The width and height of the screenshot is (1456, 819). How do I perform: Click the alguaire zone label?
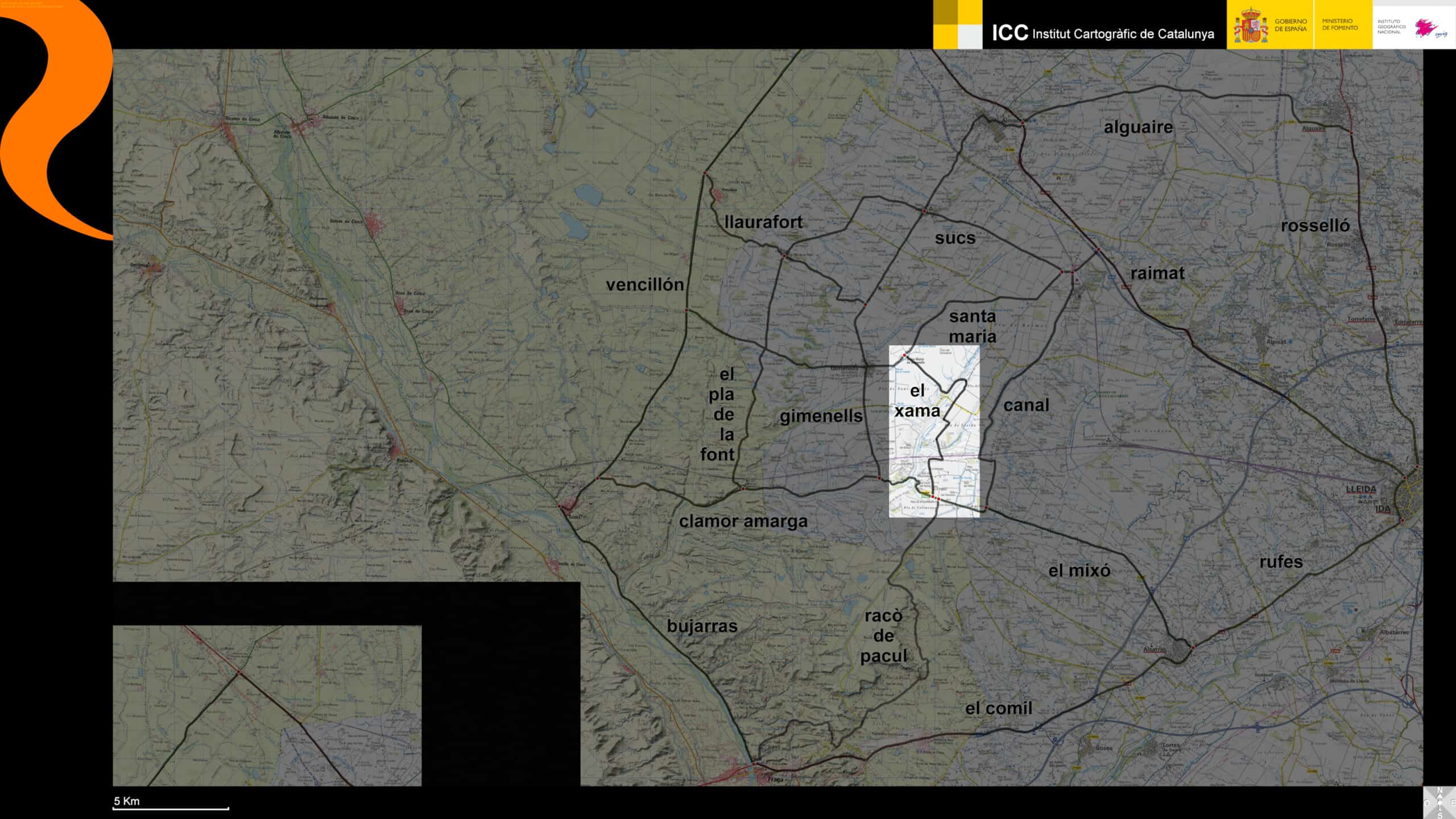[1138, 127]
